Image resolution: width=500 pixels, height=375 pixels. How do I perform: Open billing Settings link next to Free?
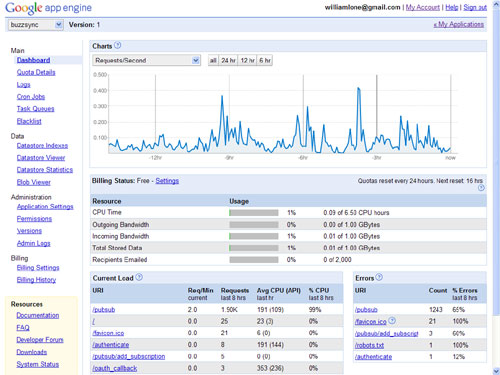167,181
